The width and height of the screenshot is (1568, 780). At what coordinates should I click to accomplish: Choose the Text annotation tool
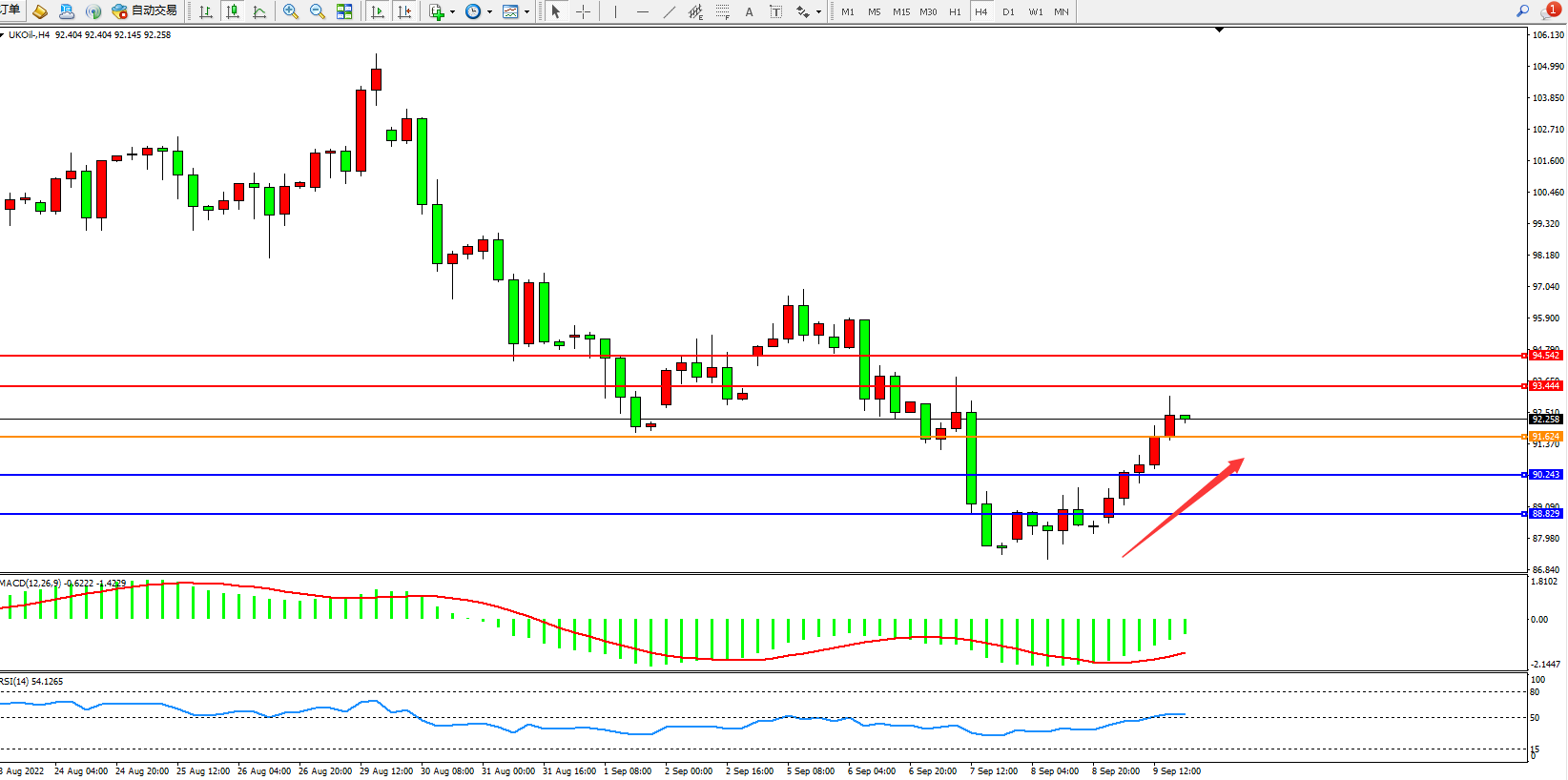click(x=749, y=11)
